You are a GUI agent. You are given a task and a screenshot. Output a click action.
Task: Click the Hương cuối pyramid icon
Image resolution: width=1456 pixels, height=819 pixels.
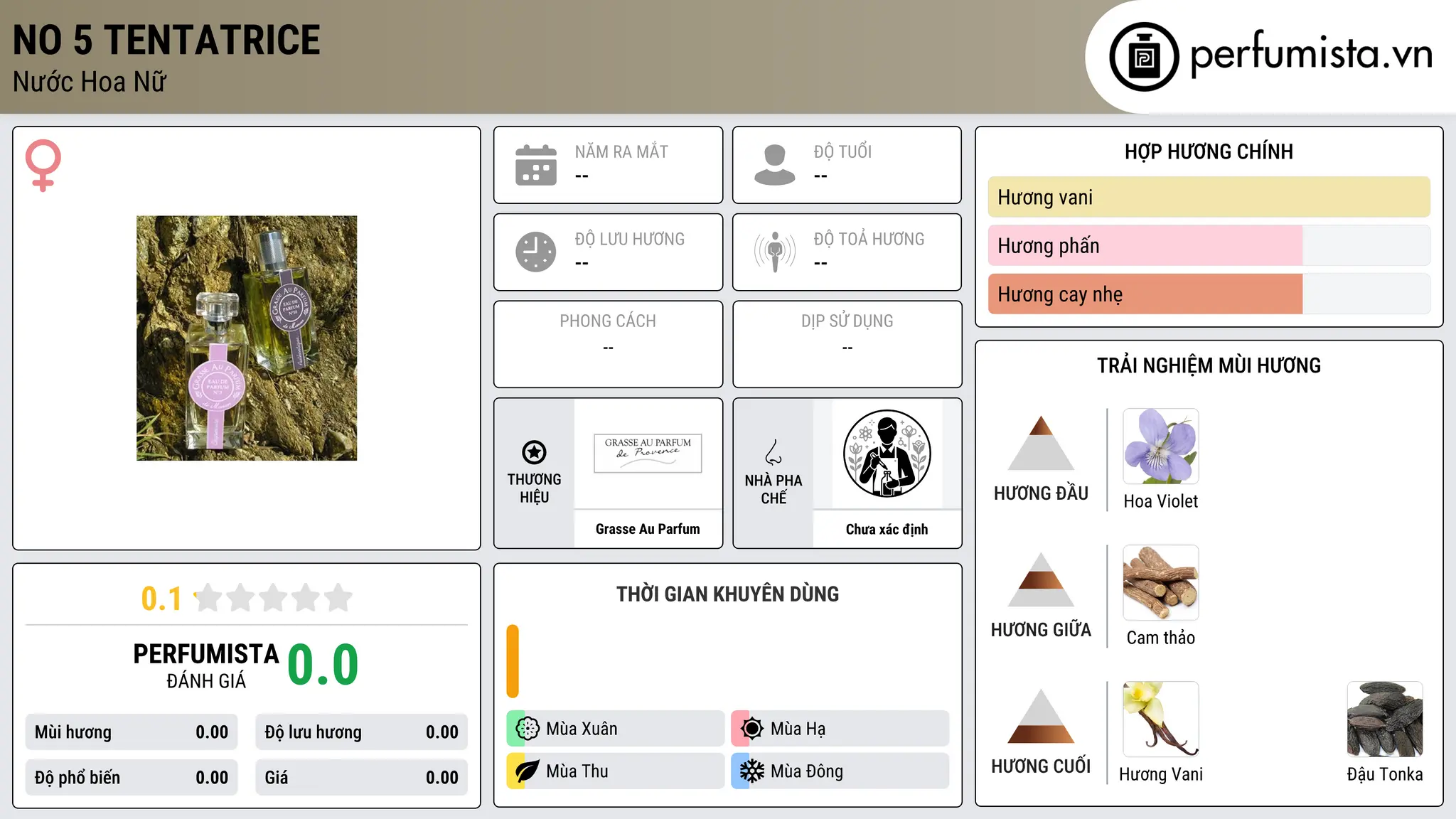(1041, 716)
